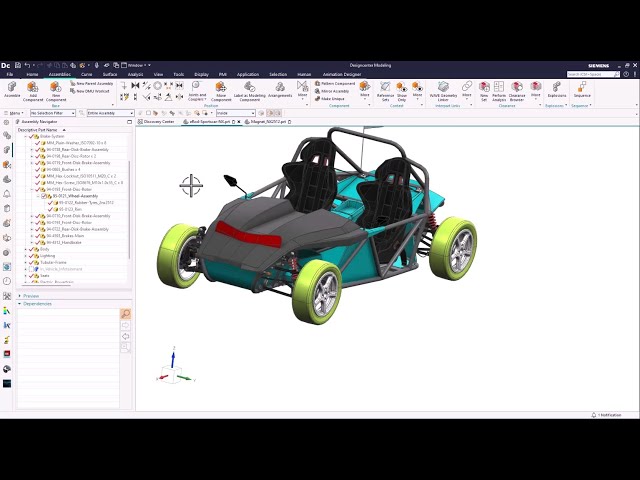This screenshot has width=640, height=480.
Task: Open the No Selection Filter dropdown
Action: click(53, 113)
